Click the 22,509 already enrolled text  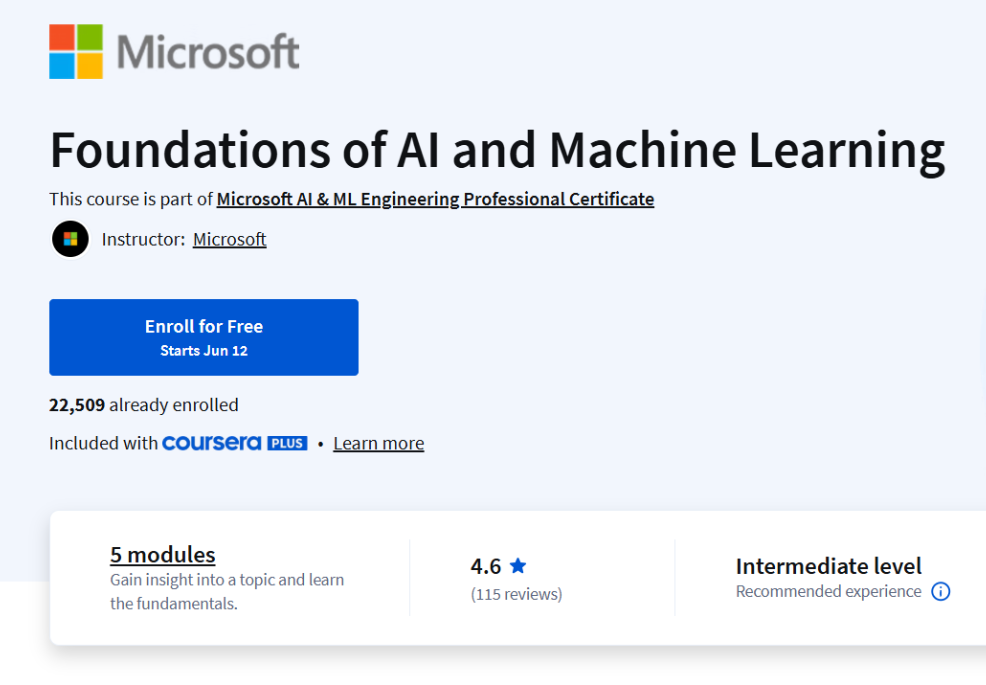pyautogui.click(x=144, y=405)
